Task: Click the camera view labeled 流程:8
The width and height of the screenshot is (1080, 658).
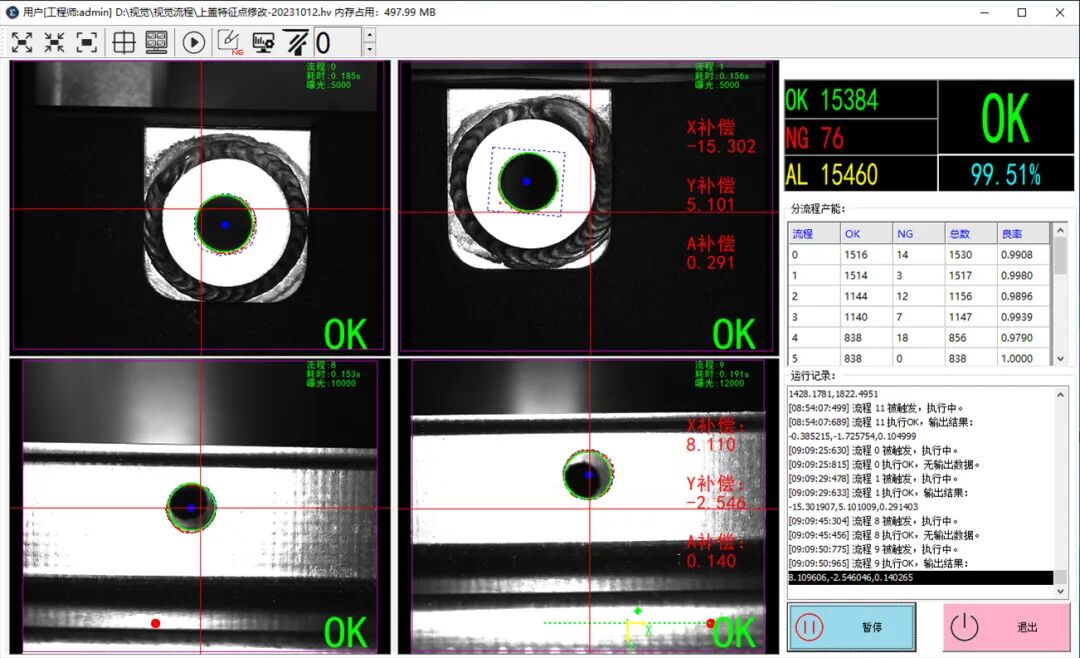Action: coord(200,506)
